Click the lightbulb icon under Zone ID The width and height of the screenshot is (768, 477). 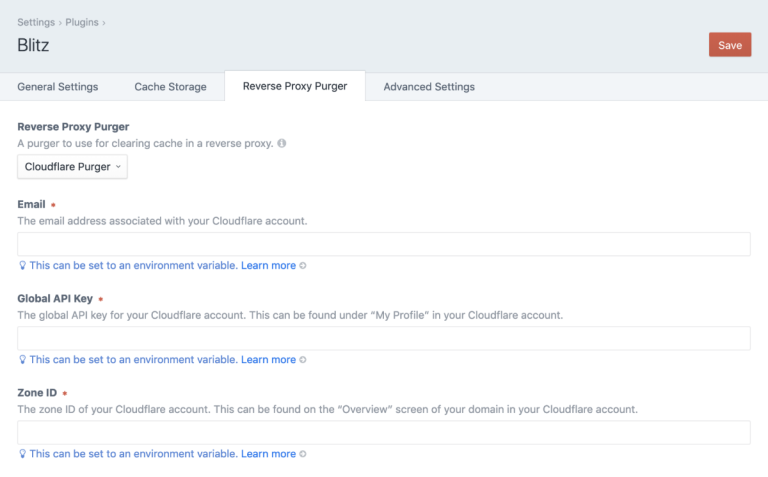[22, 454]
